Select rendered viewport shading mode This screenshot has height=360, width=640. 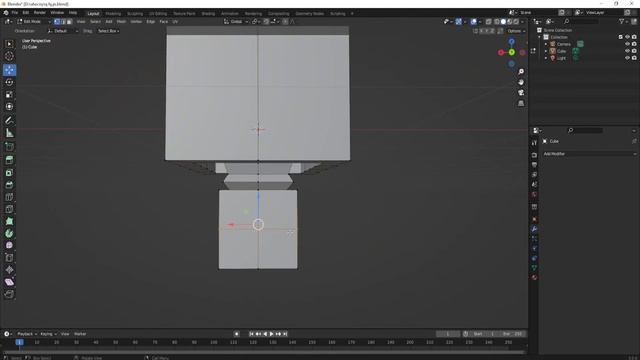[x=516, y=22]
